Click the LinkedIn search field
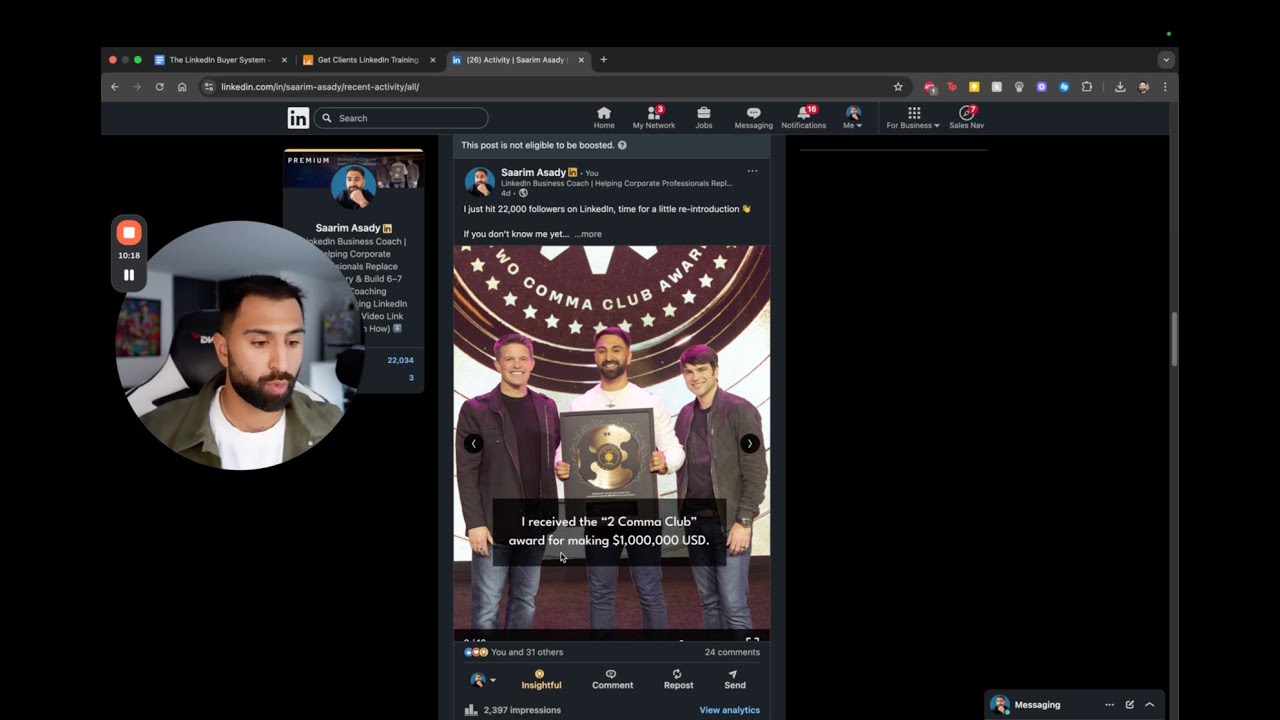Screen dimensions: 1280x720 coord(401,118)
